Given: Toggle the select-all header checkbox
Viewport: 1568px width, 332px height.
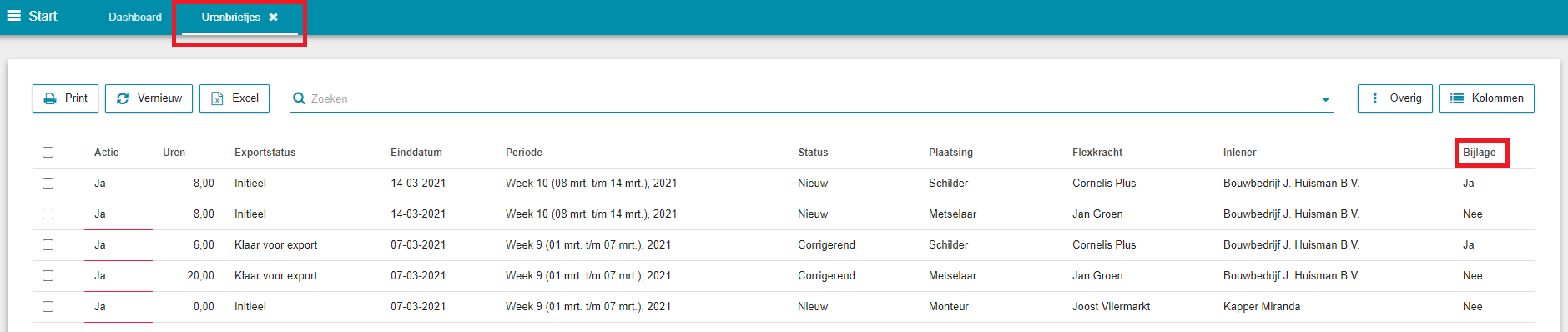Looking at the screenshot, I should [x=48, y=152].
